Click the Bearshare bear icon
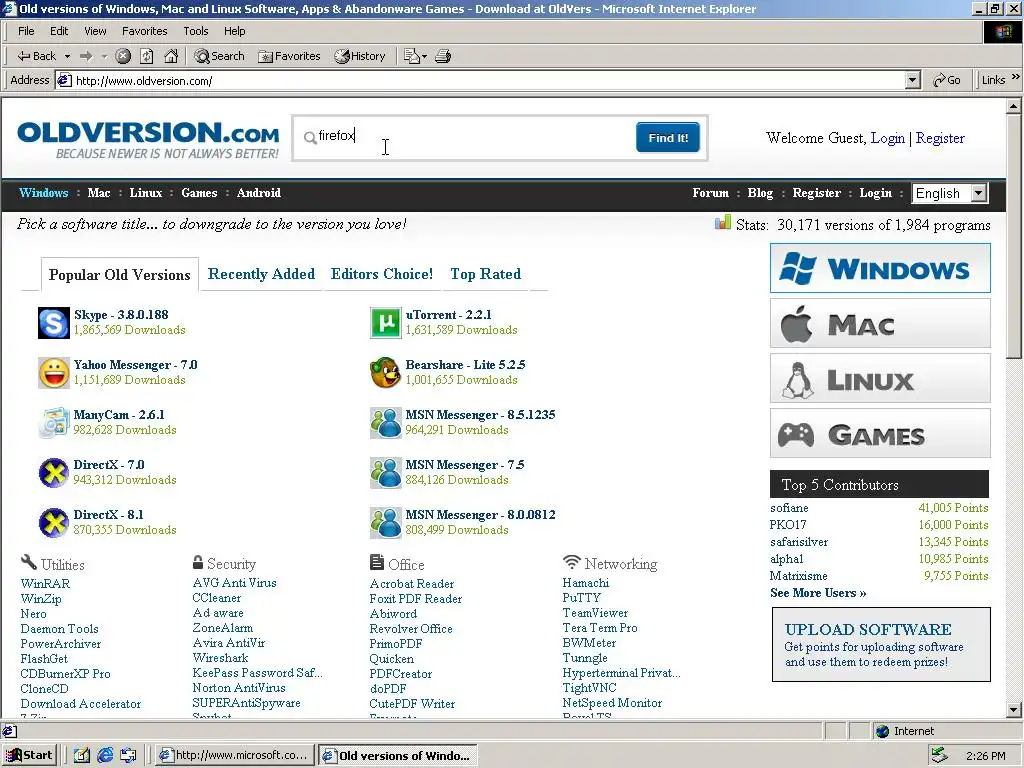The image size is (1024, 768). click(x=385, y=373)
